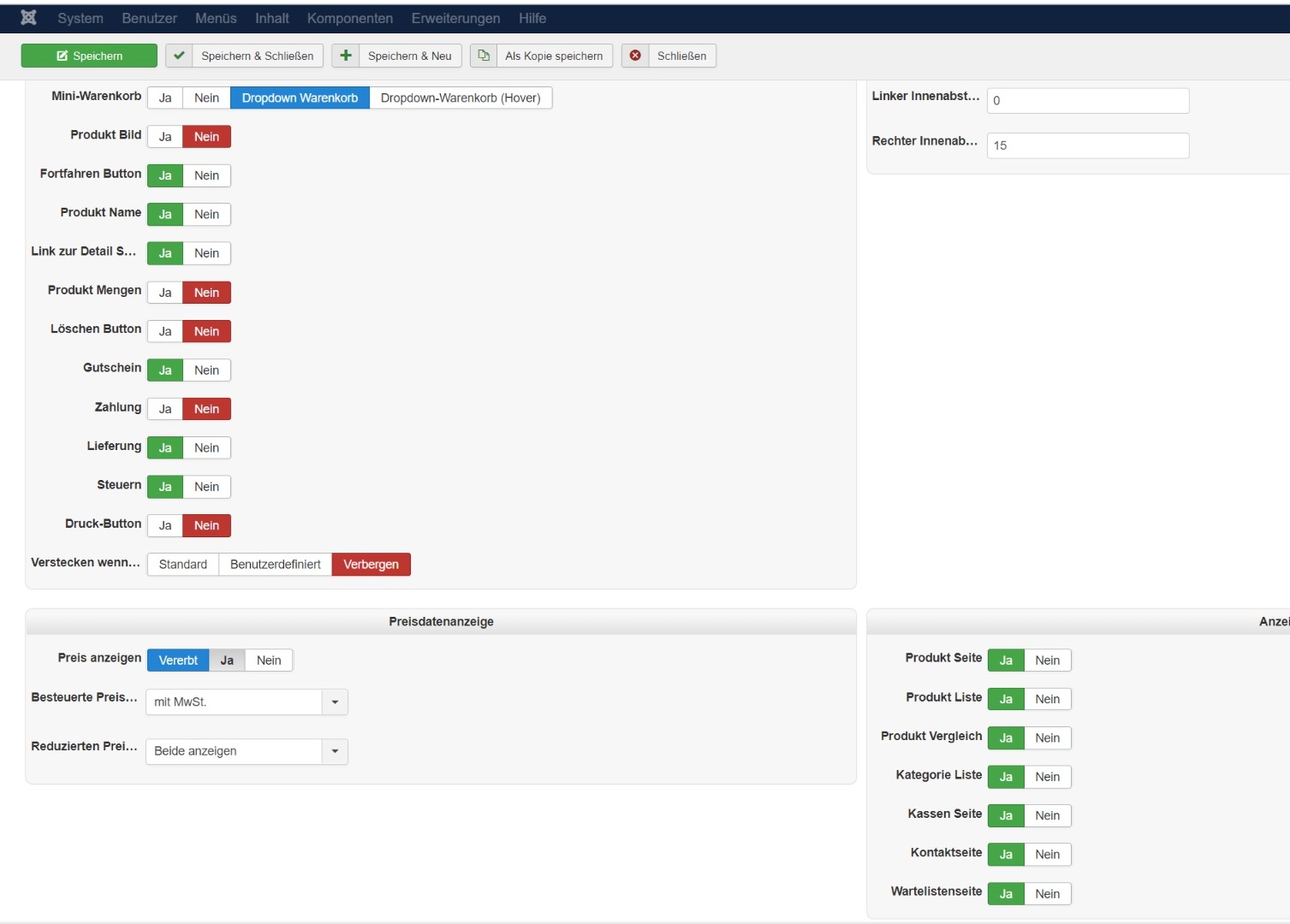Set Steuern to Nein
Screen dimensions: 1290x924
click(x=206, y=487)
